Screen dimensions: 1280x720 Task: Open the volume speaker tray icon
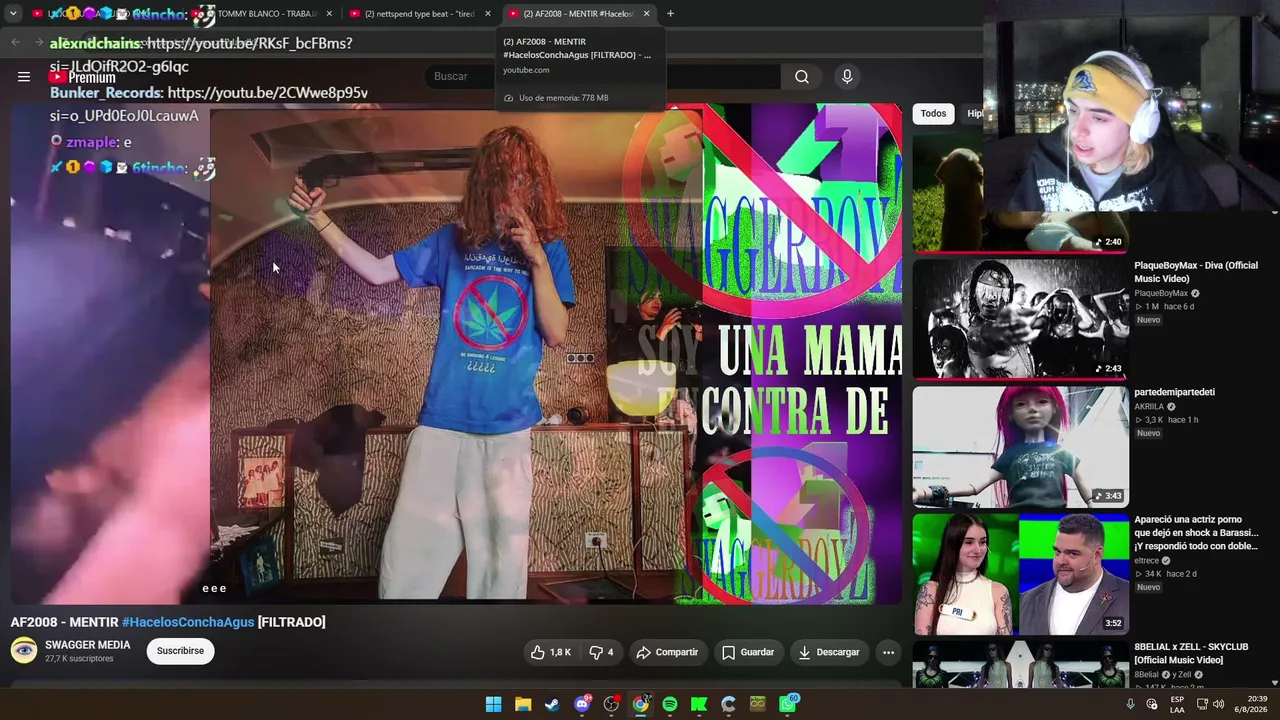click(x=1218, y=704)
